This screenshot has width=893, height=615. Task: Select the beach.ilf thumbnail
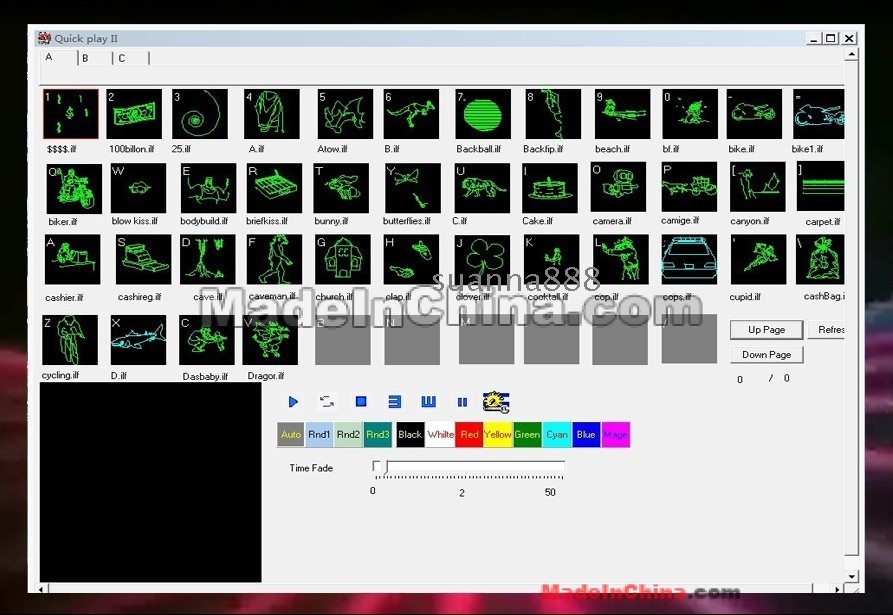tap(622, 114)
